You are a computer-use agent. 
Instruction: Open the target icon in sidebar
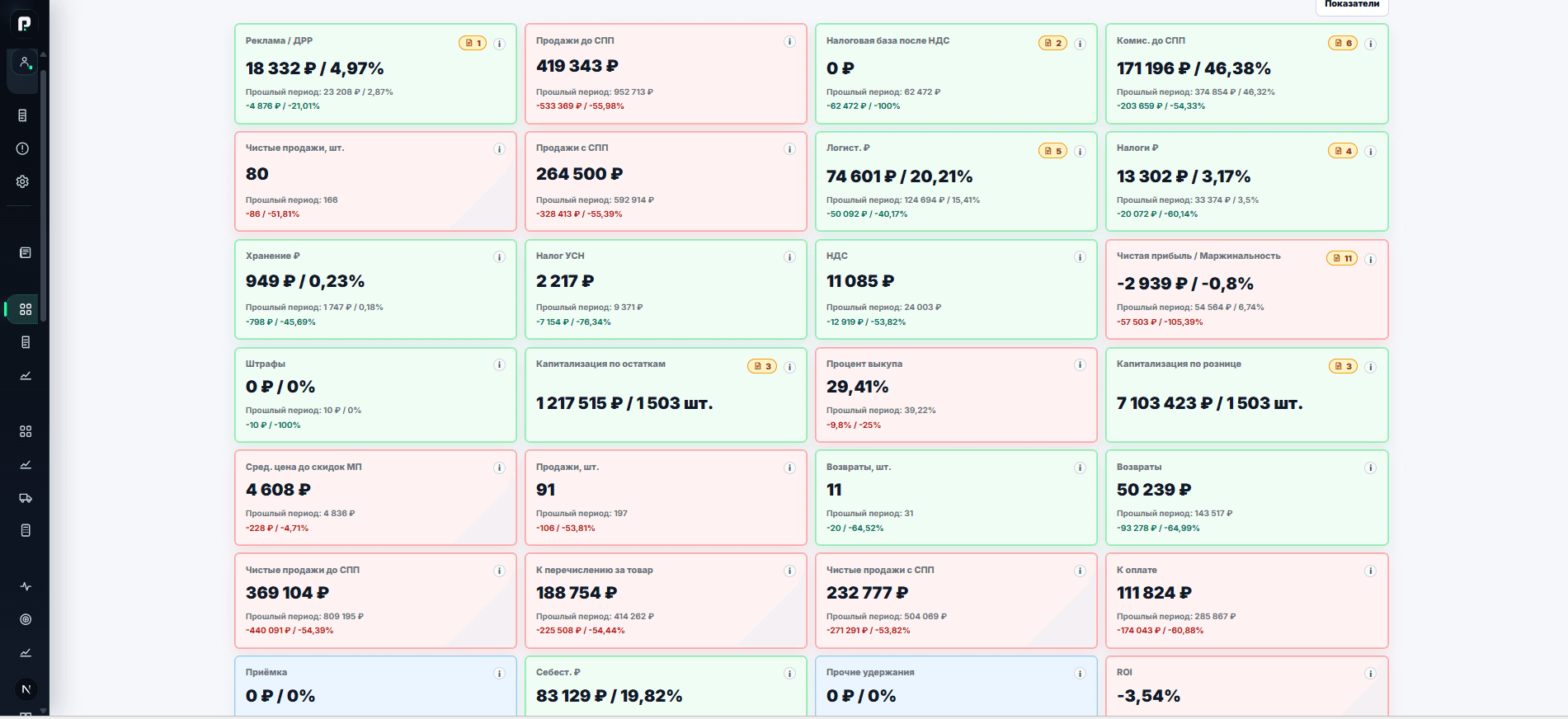[x=26, y=619]
